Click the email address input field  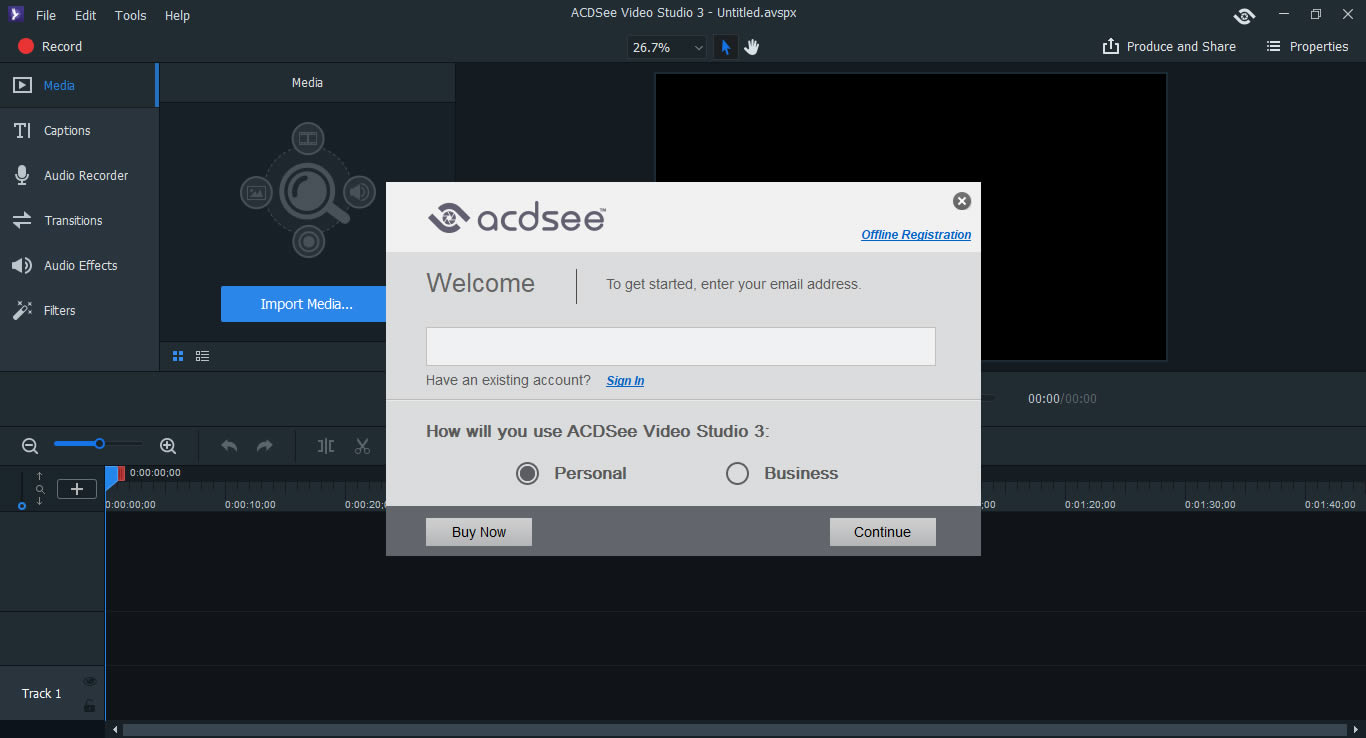click(x=680, y=346)
